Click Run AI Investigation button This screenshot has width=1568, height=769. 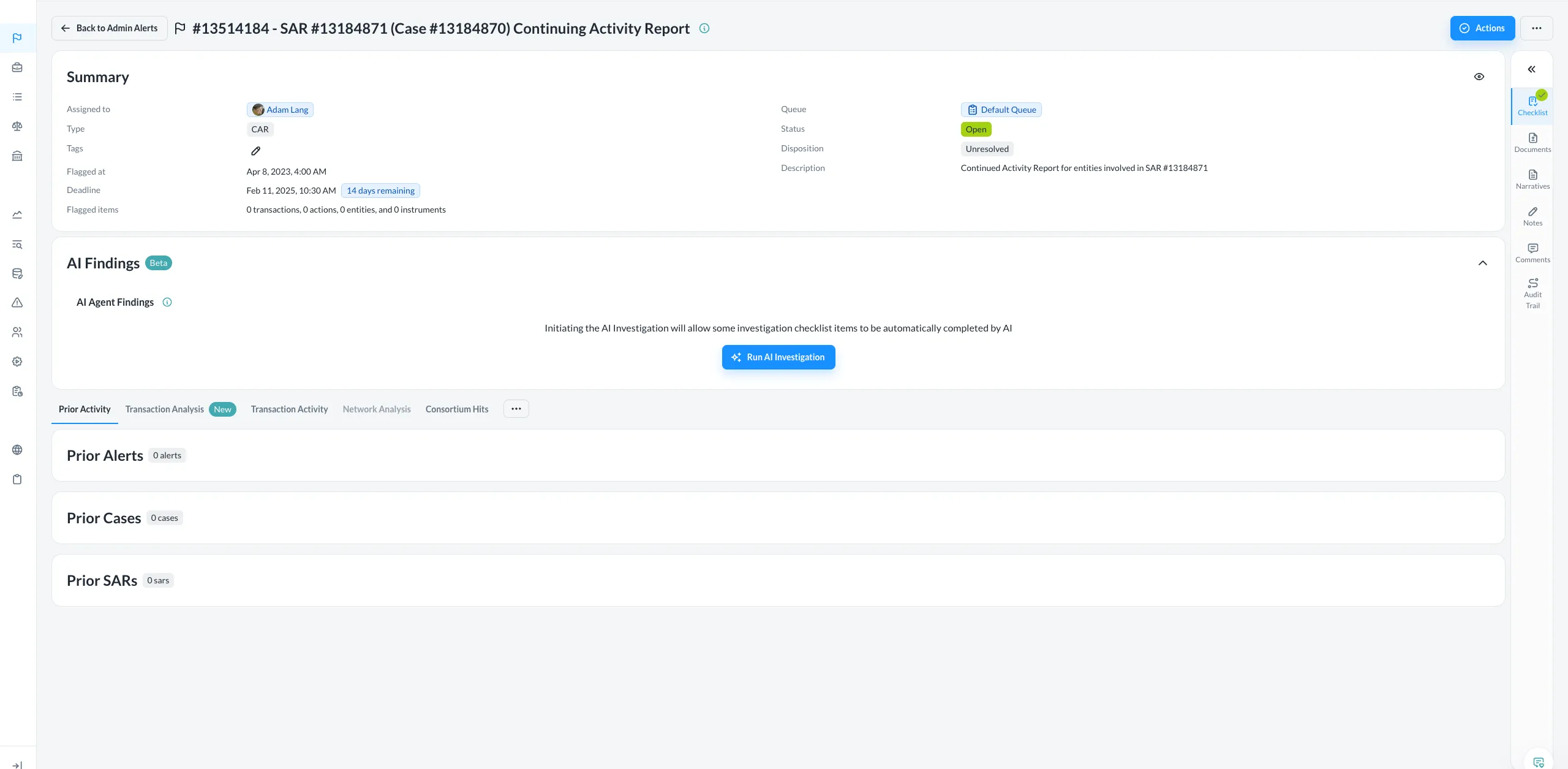[x=778, y=357]
